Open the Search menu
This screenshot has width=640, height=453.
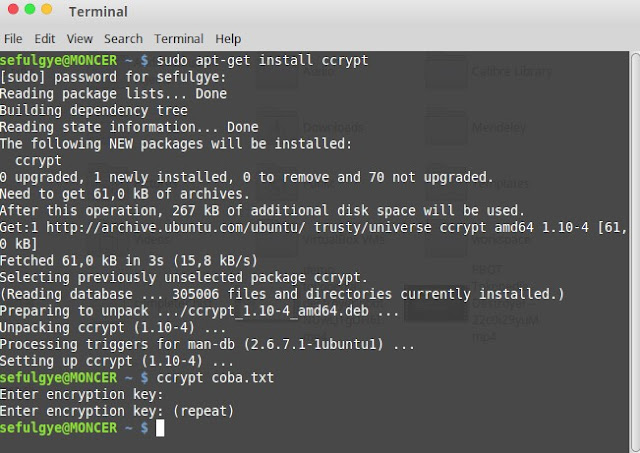(x=123, y=39)
